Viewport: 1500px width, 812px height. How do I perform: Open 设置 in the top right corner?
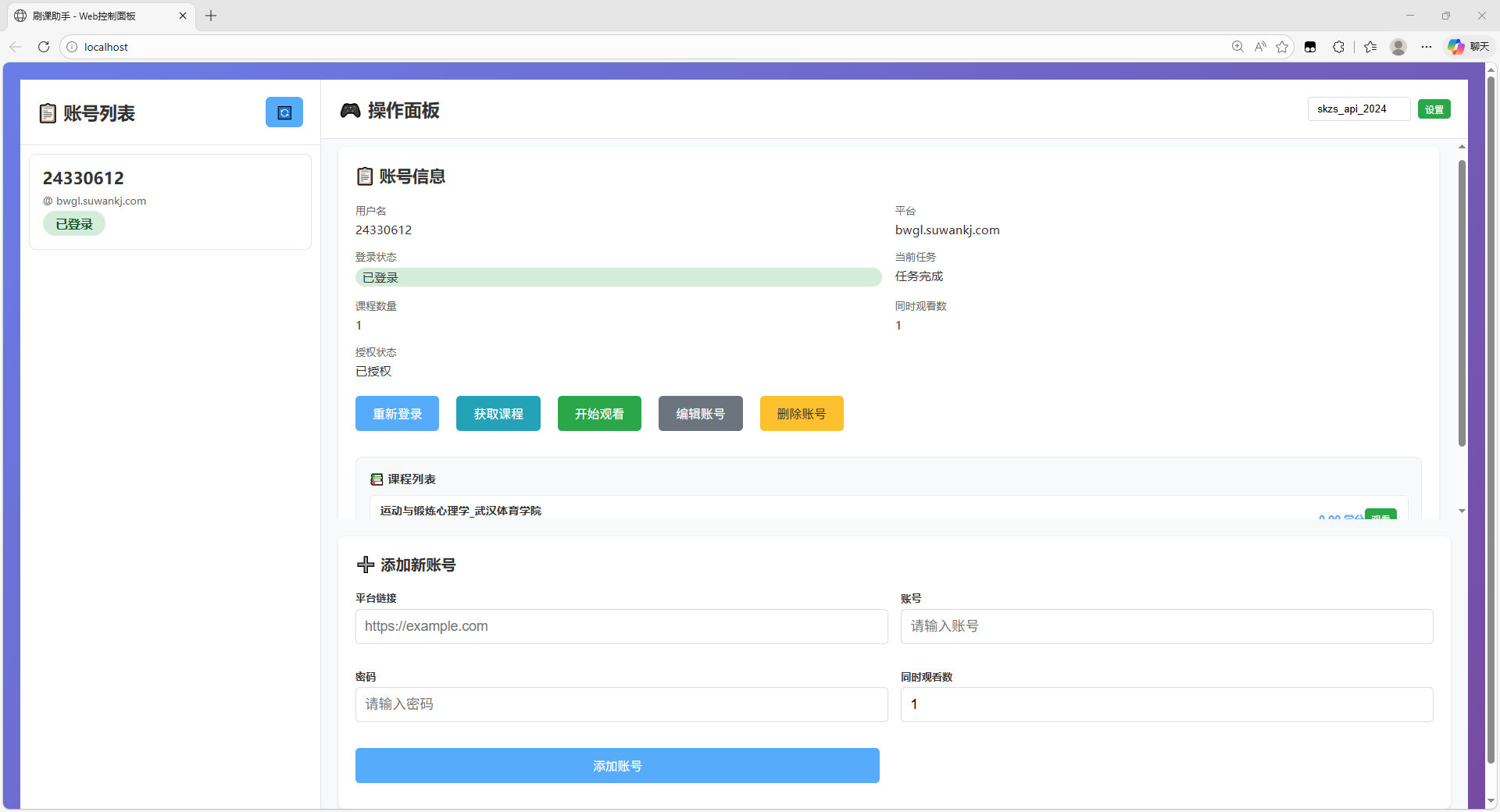(1434, 109)
